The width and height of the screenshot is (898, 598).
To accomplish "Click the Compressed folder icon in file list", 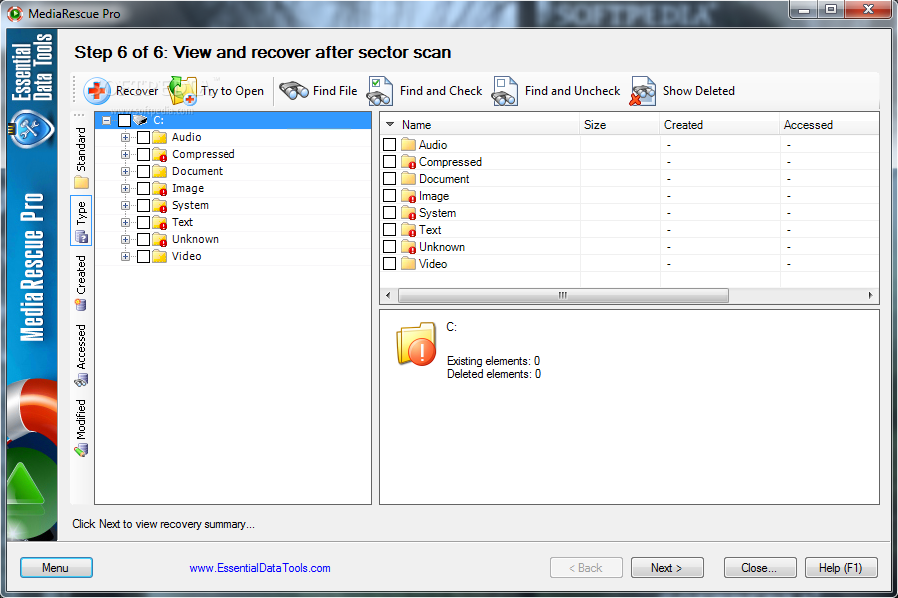I will pyautogui.click(x=408, y=162).
